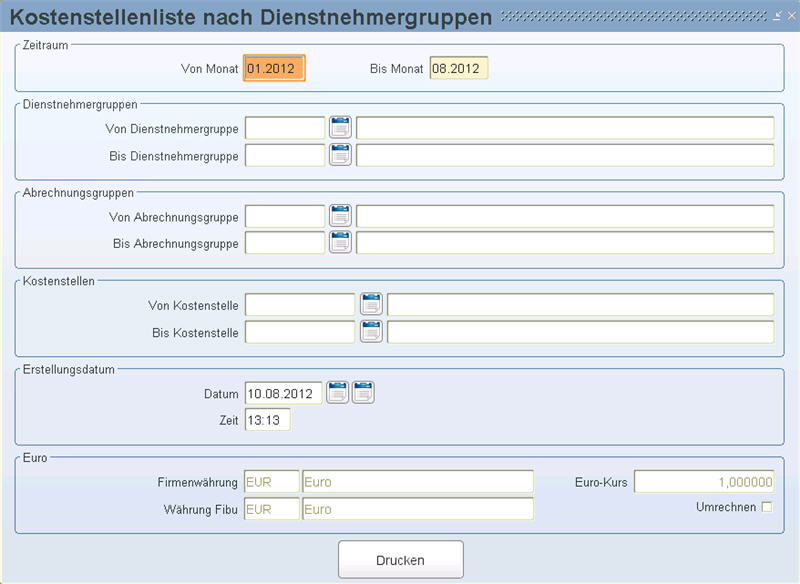Open lookup icon beside Bis Abrechnungsgruppe
Viewport: 800px width, 584px height.
point(340,242)
